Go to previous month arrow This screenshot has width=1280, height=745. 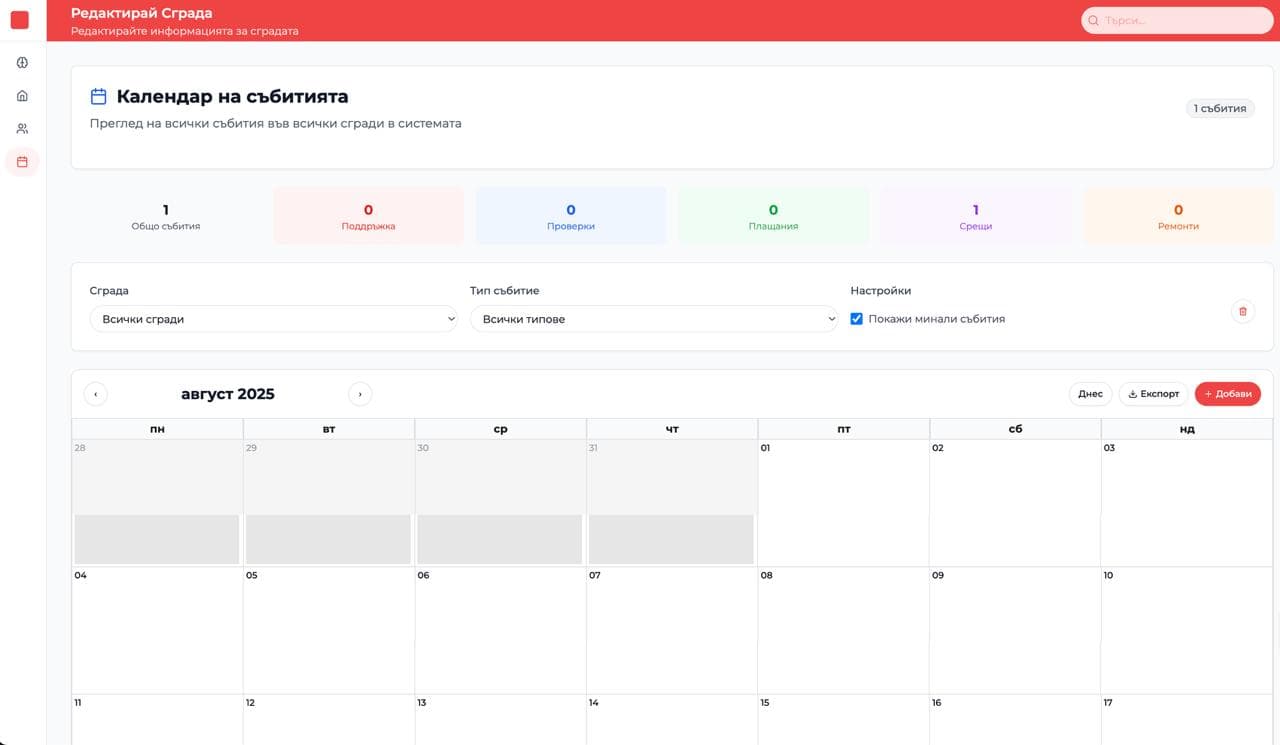(x=96, y=394)
